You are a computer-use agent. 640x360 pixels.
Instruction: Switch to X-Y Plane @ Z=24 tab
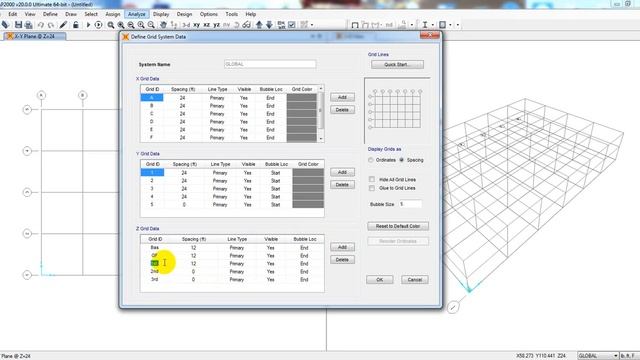35,36
